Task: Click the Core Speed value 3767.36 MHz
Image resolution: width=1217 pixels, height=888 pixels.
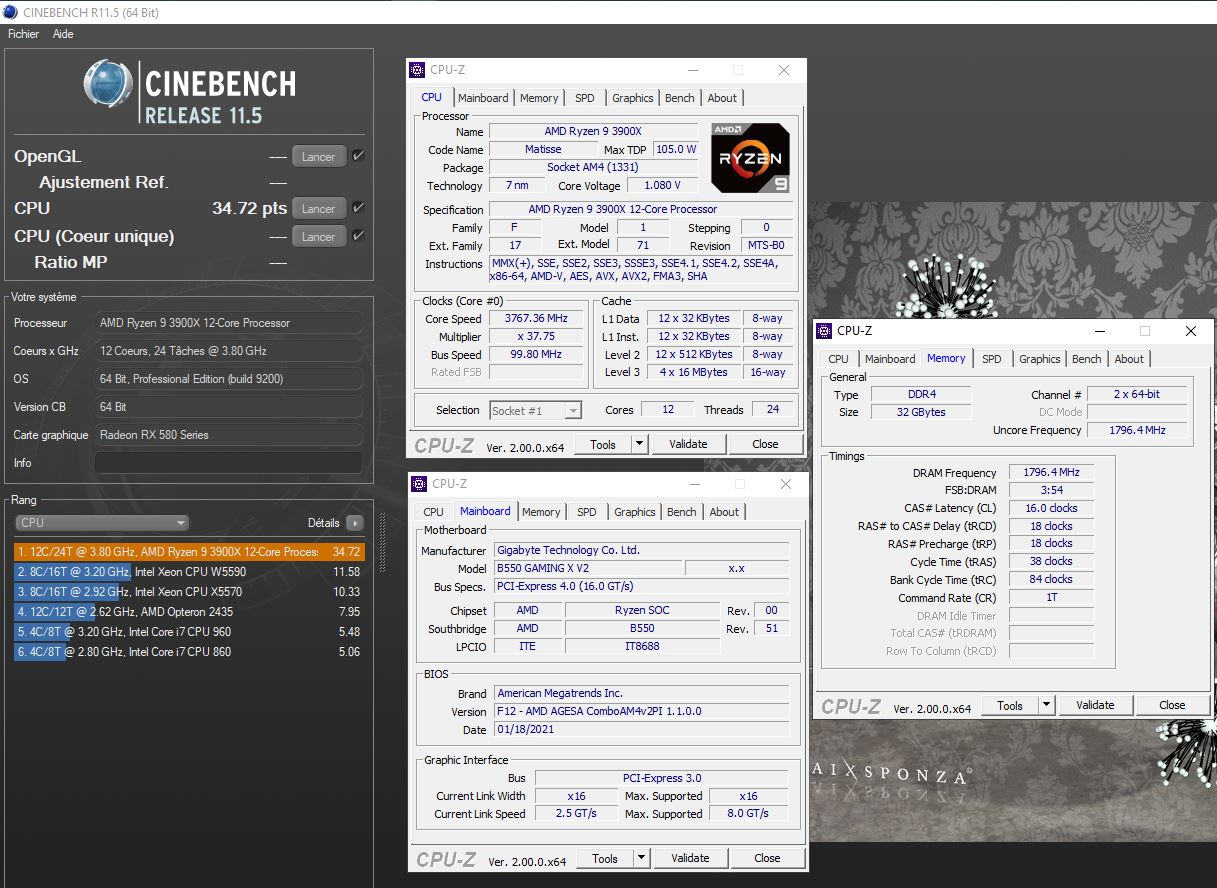Action: pos(538,318)
